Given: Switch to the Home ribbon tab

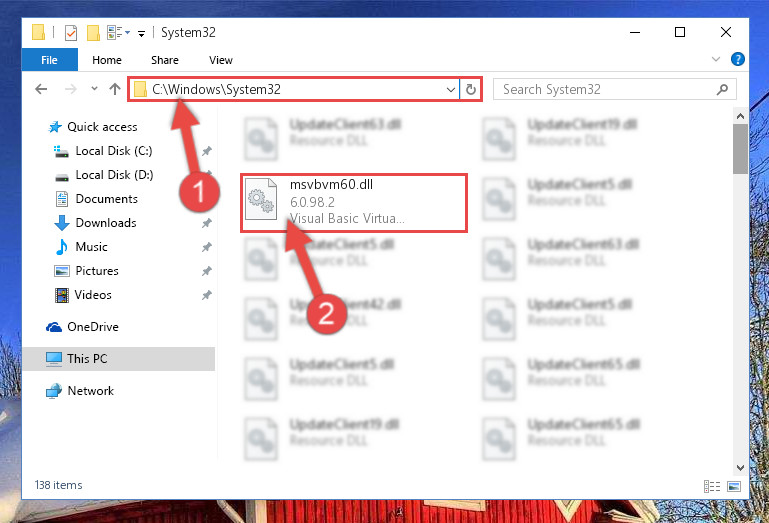Looking at the screenshot, I should tap(107, 60).
